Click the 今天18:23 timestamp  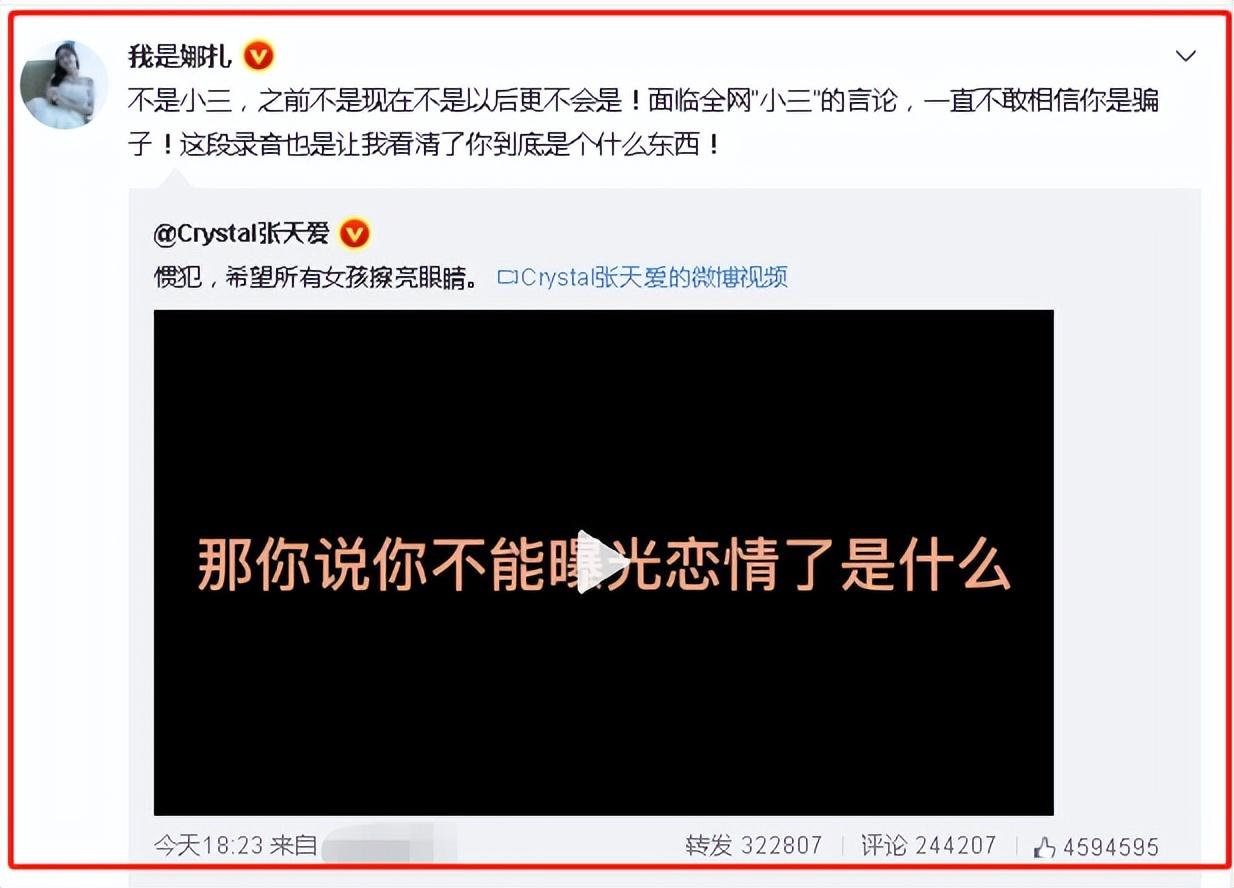click(210, 846)
